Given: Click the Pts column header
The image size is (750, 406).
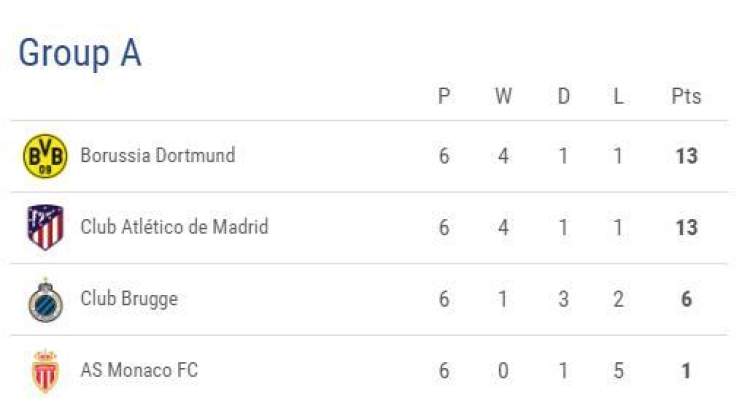Looking at the screenshot, I should point(686,97).
